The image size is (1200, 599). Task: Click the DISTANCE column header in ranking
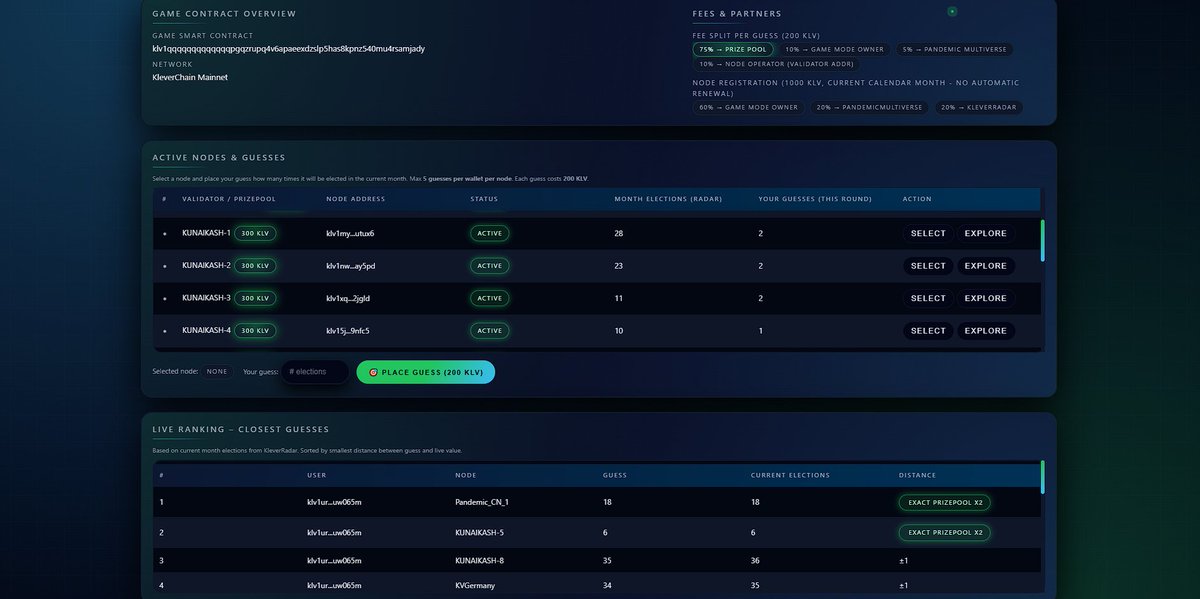(918, 475)
